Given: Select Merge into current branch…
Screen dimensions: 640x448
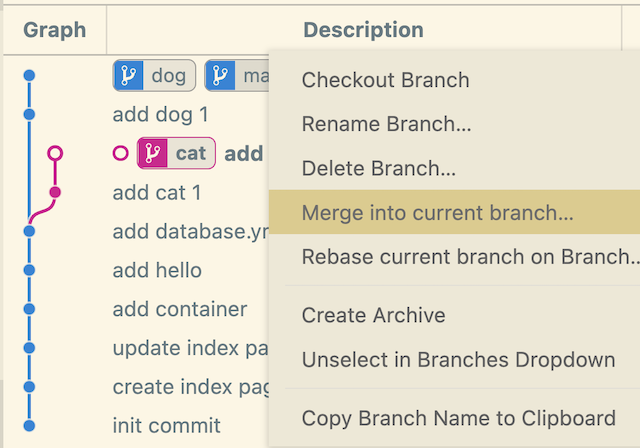Looking at the screenshot, I should (437, 213).
